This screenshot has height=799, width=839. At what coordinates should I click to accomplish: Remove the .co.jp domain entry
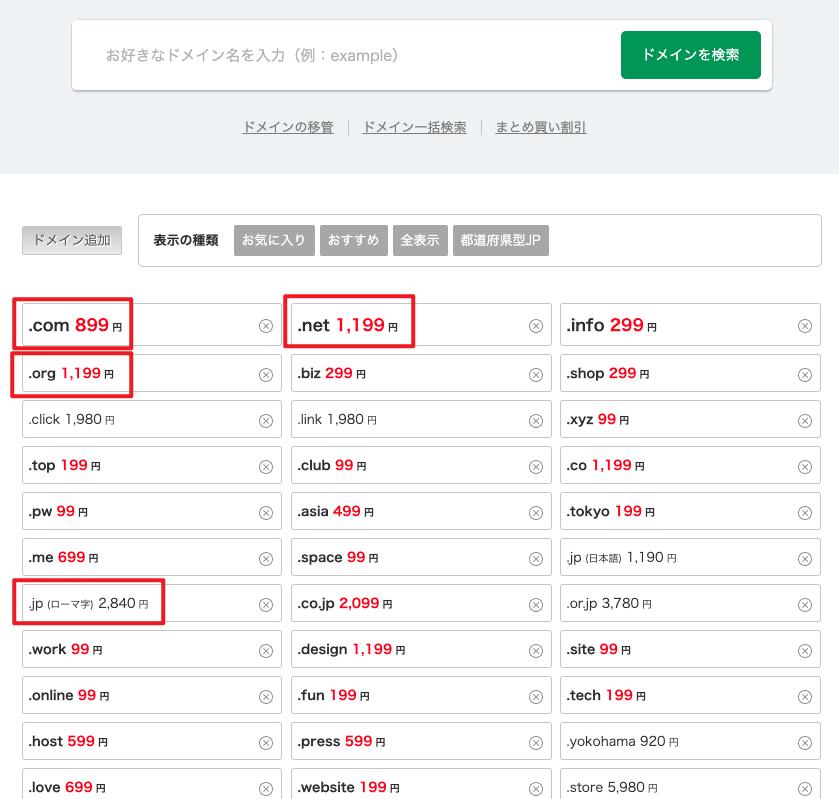tap(536, 603)
